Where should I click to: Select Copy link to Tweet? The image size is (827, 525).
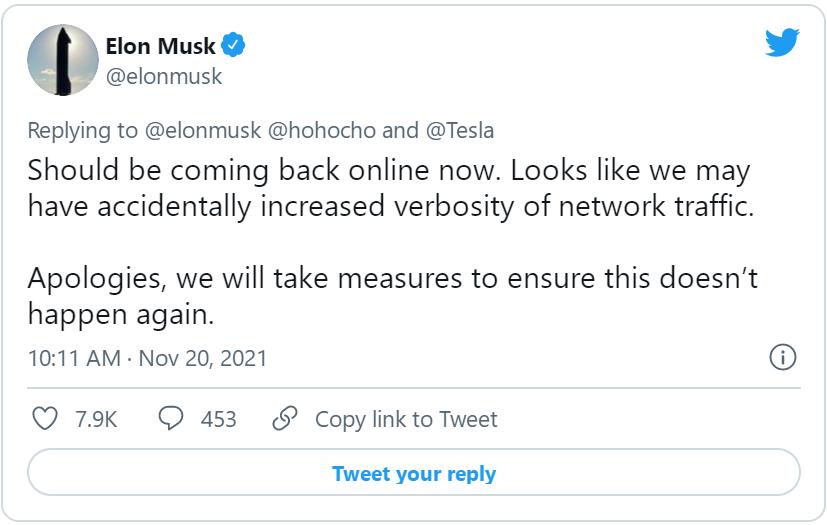coord(406,419)
